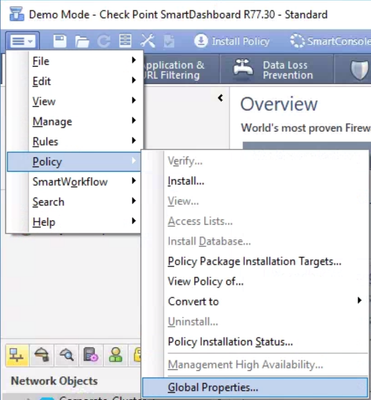Click the Network Objects panel heading
This screenshot has height=400, width=371.
54,381
